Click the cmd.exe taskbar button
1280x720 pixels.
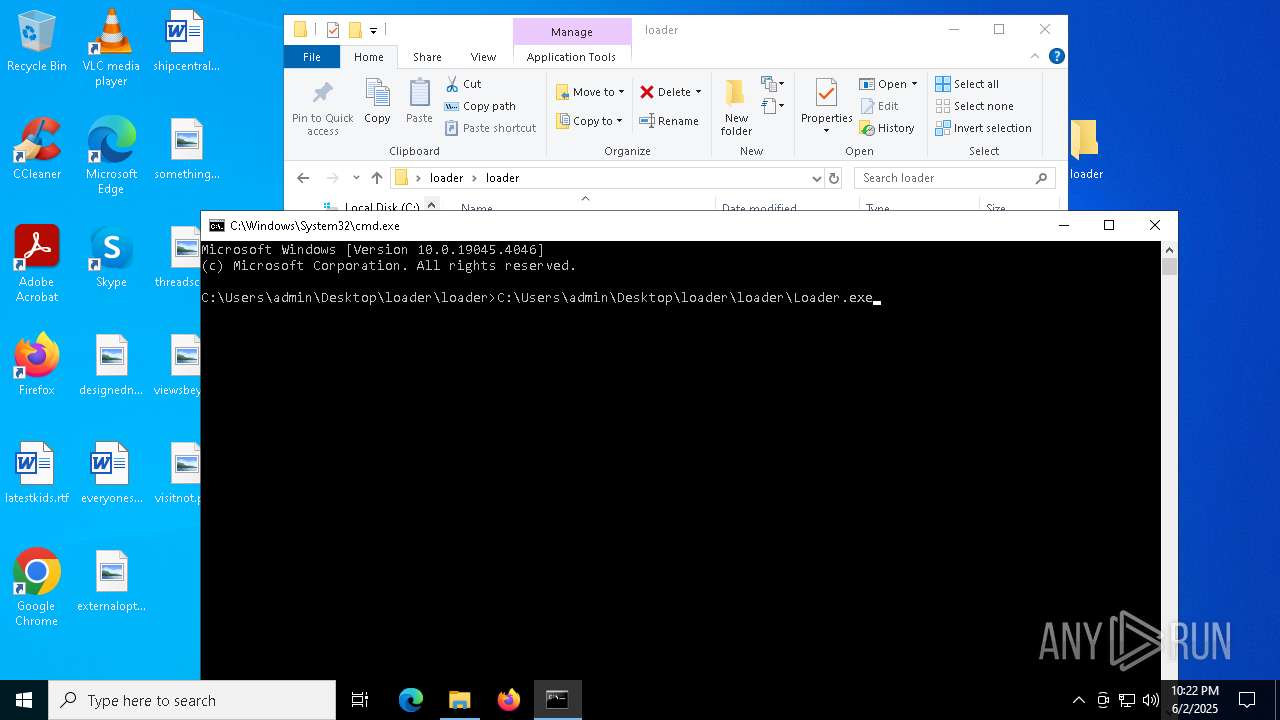557,700
